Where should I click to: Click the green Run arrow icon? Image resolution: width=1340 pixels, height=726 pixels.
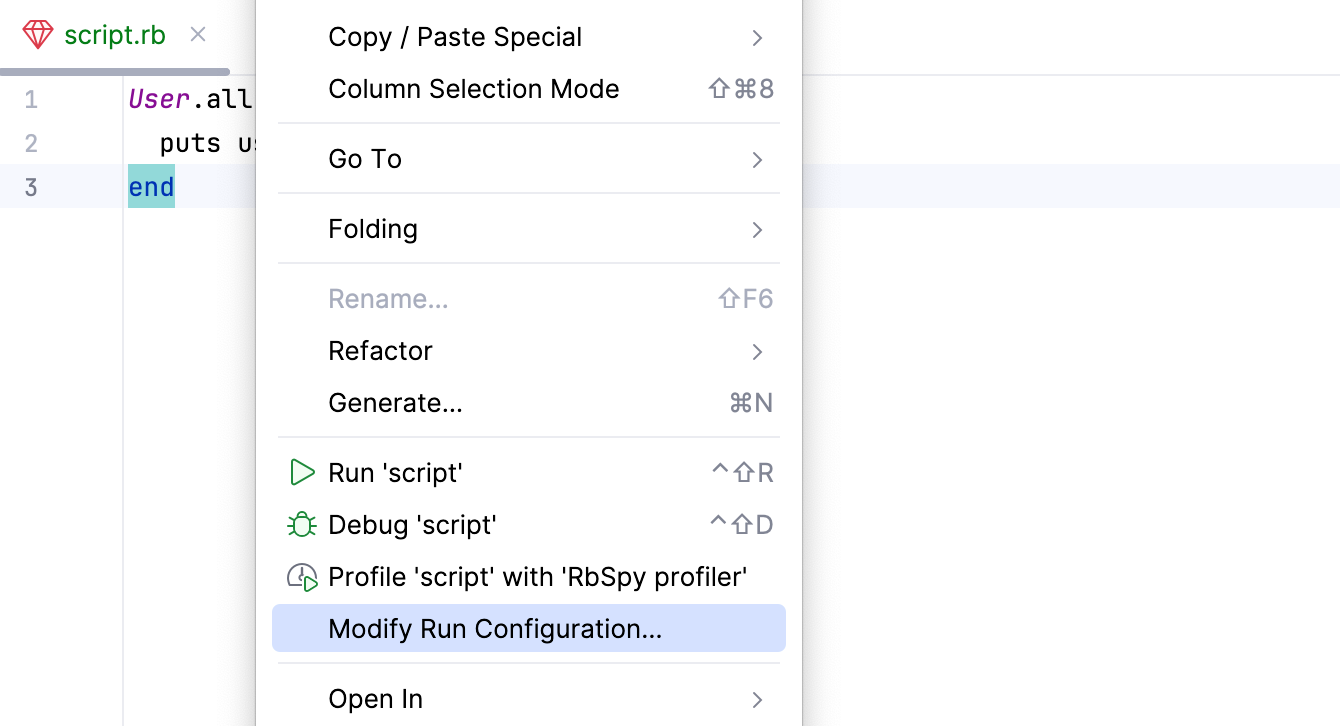[302, 472]
